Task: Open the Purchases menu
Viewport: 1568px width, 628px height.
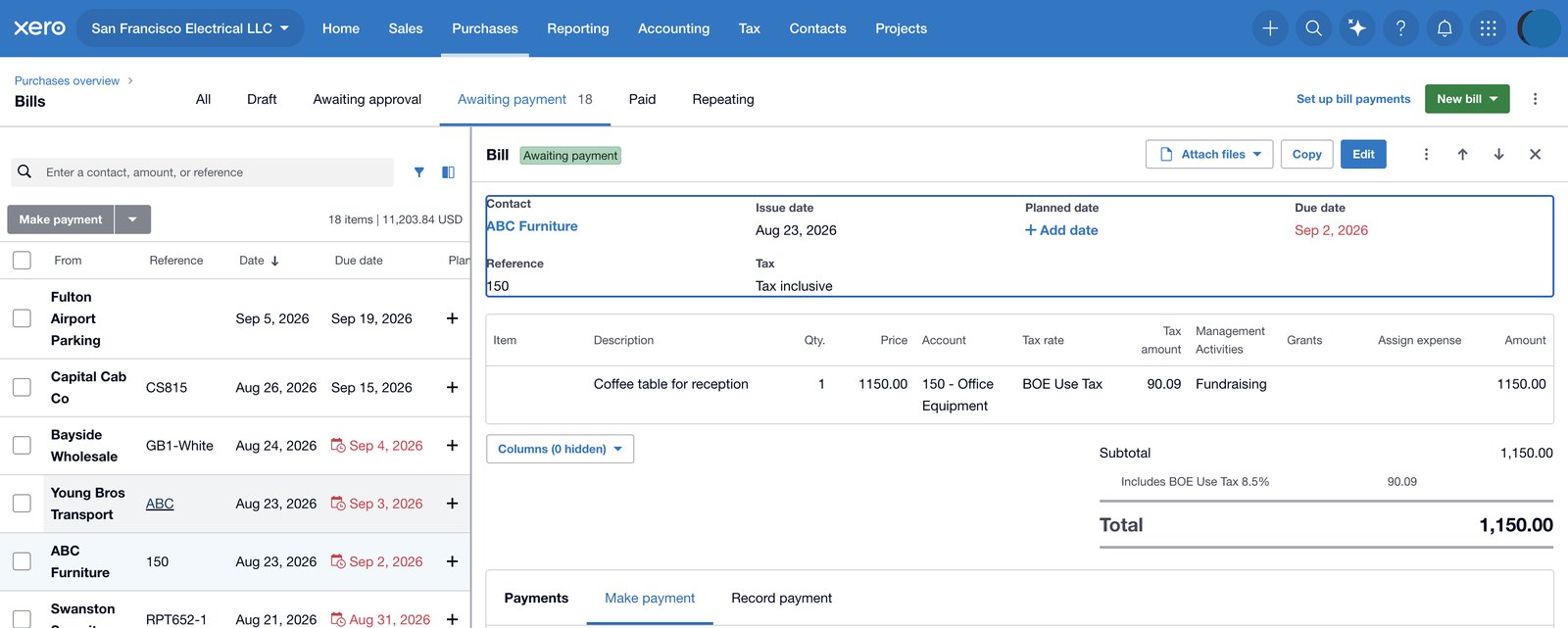Action: tap(485, 28)
